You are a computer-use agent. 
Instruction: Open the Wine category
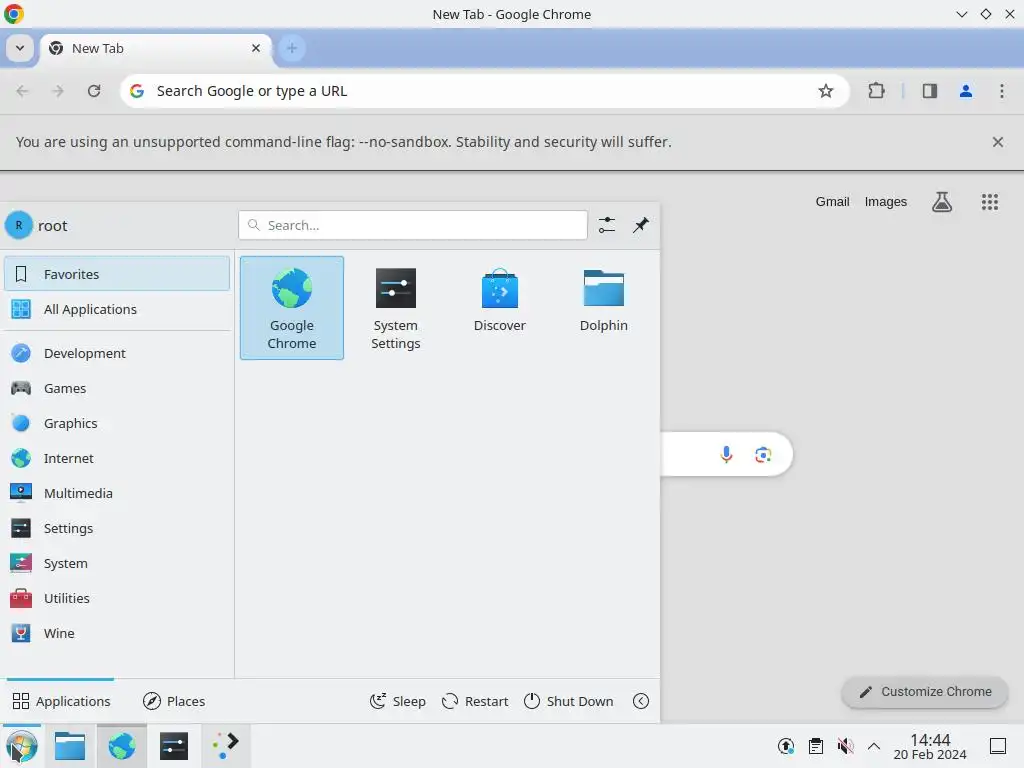[x=117, y=633]
